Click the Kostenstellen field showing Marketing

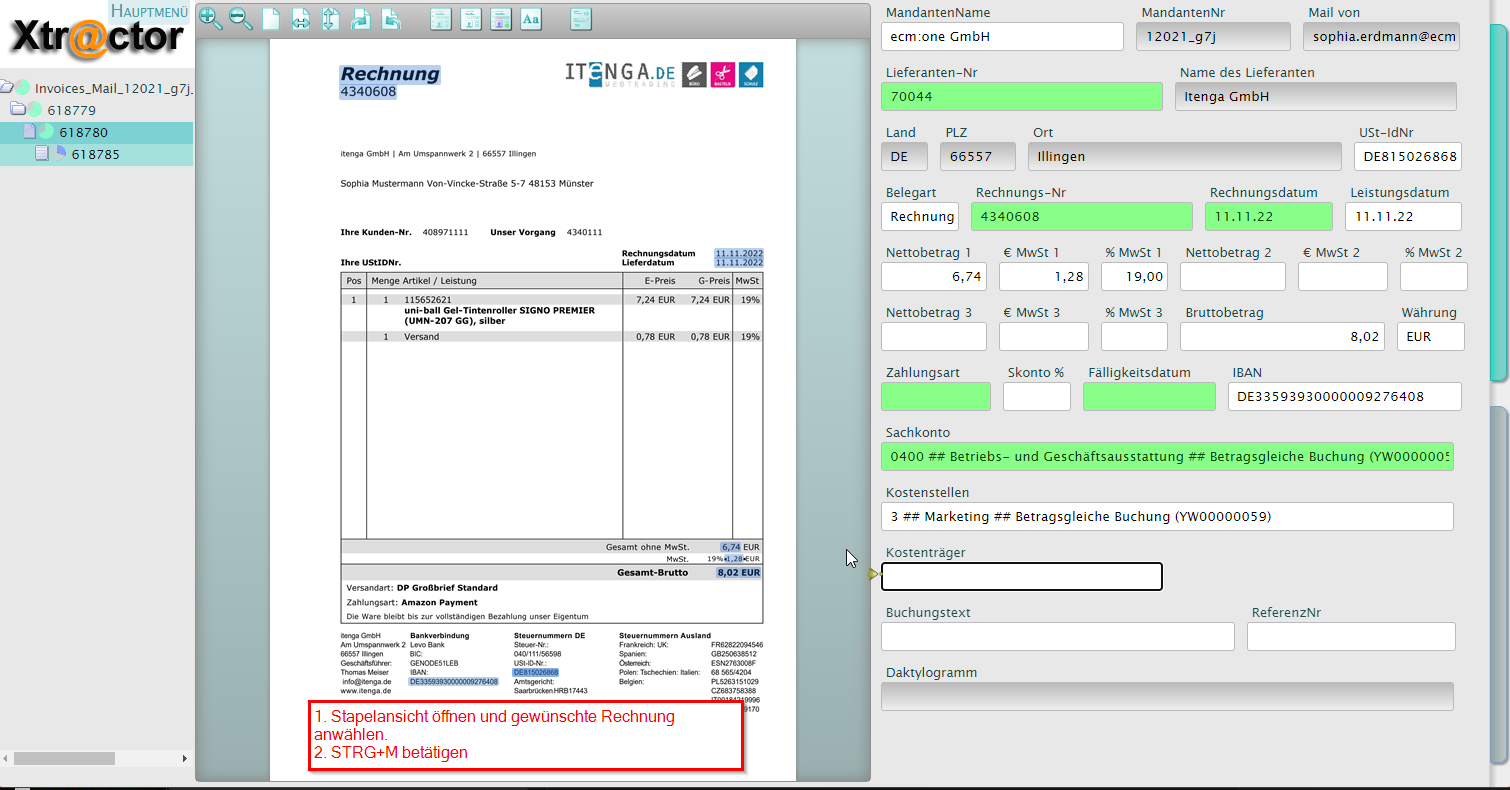point(1167,516)
